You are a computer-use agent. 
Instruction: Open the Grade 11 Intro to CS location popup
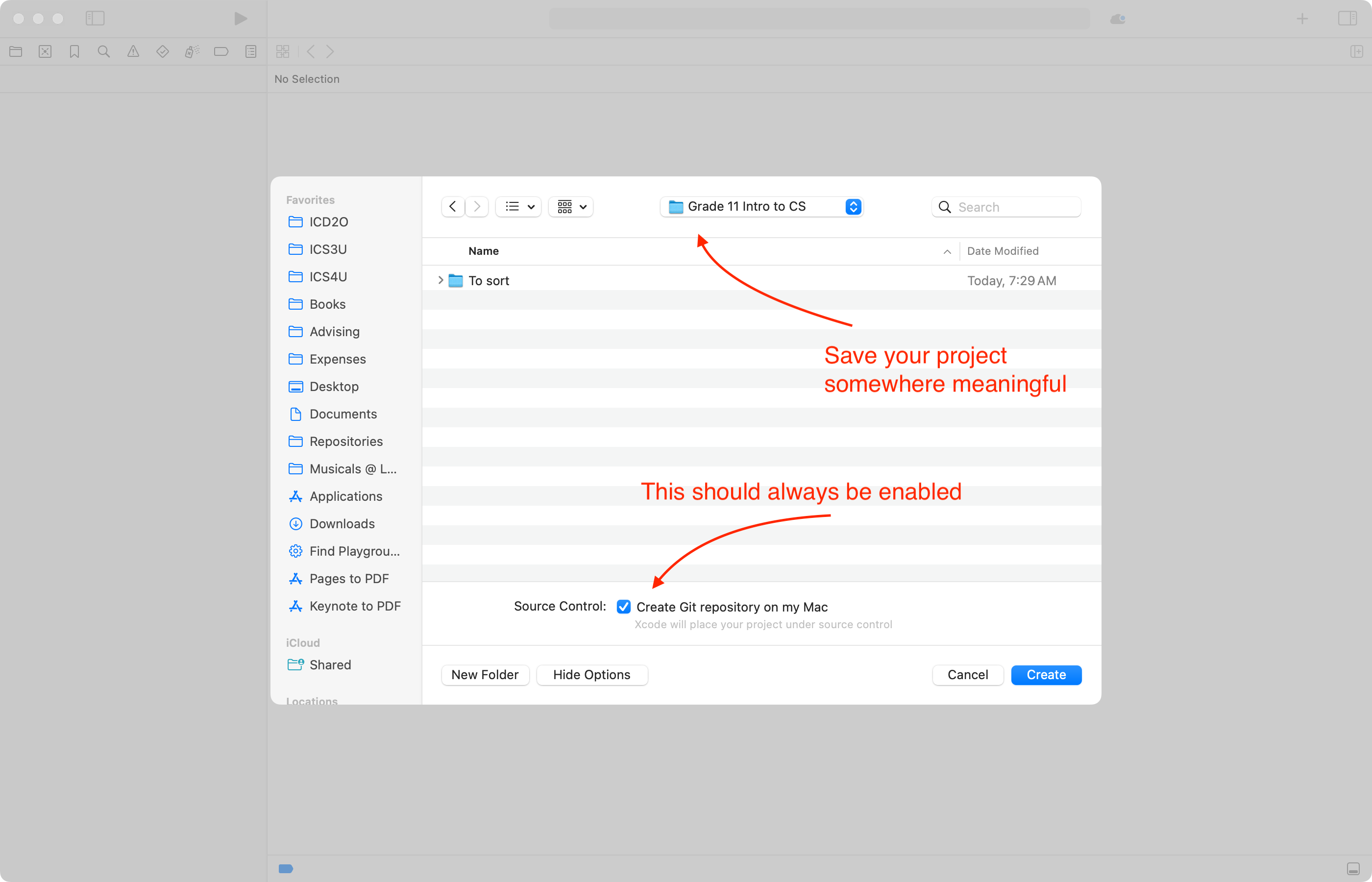coord(761,207)
